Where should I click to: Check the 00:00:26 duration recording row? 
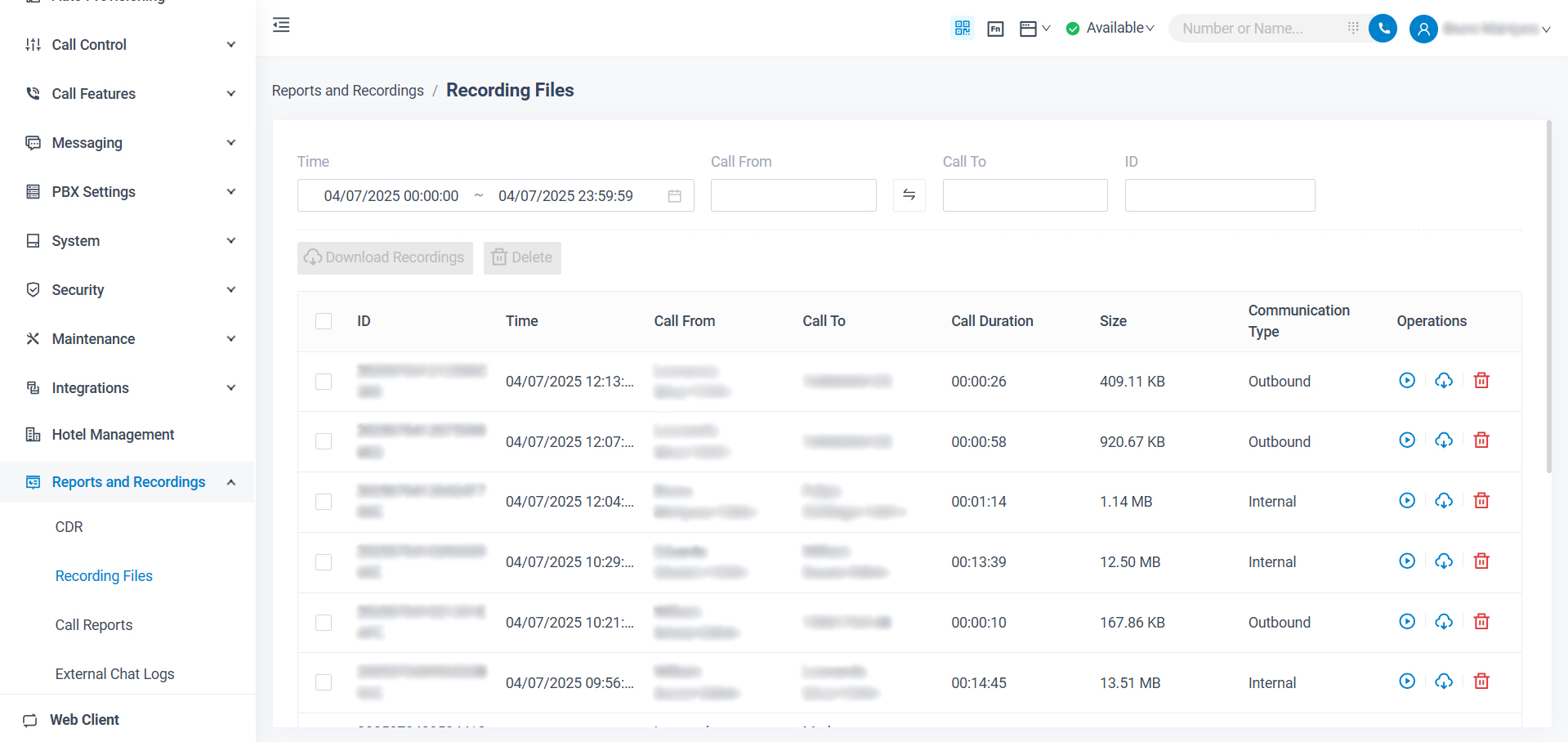324,382
